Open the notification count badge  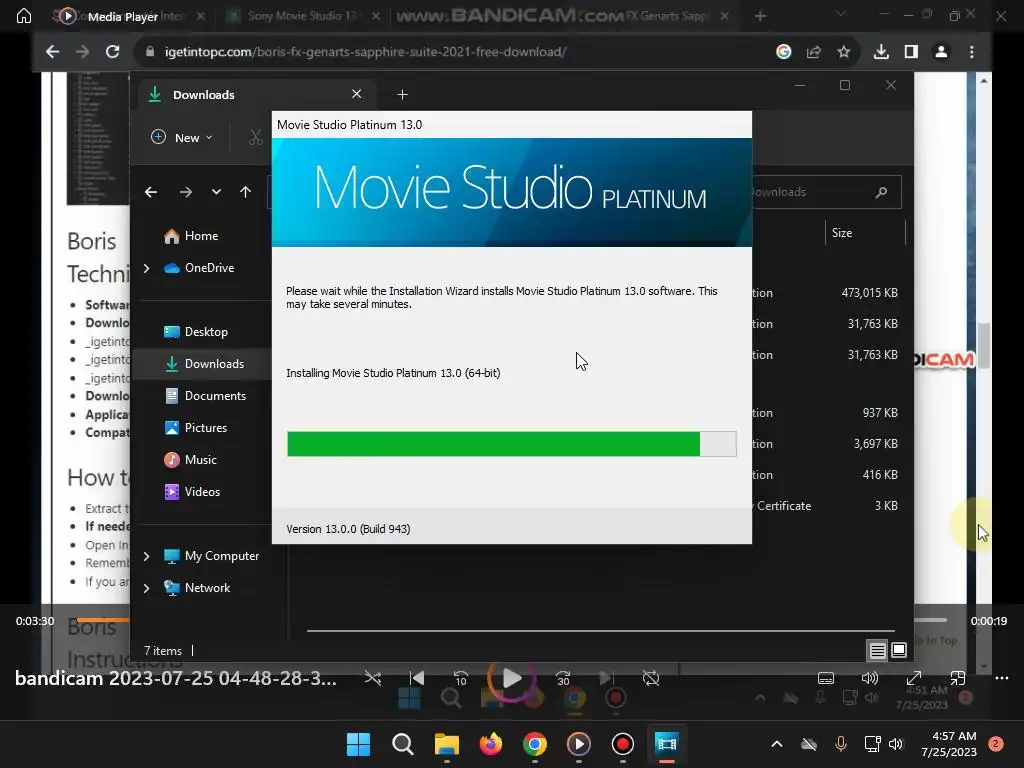click(x=995, y=744)
